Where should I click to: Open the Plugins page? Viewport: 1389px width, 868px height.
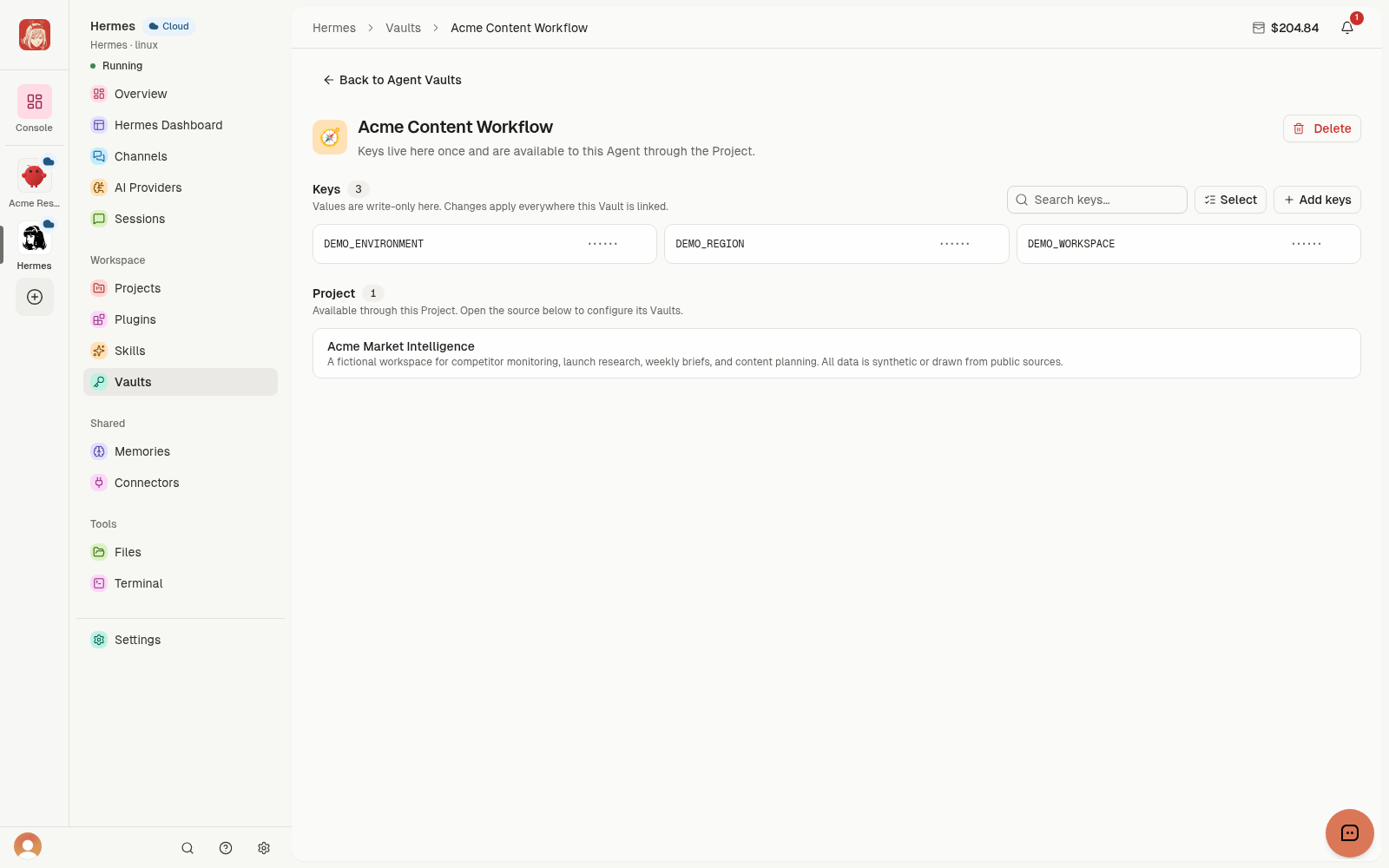pyautogui.click(x=181, y=319)
